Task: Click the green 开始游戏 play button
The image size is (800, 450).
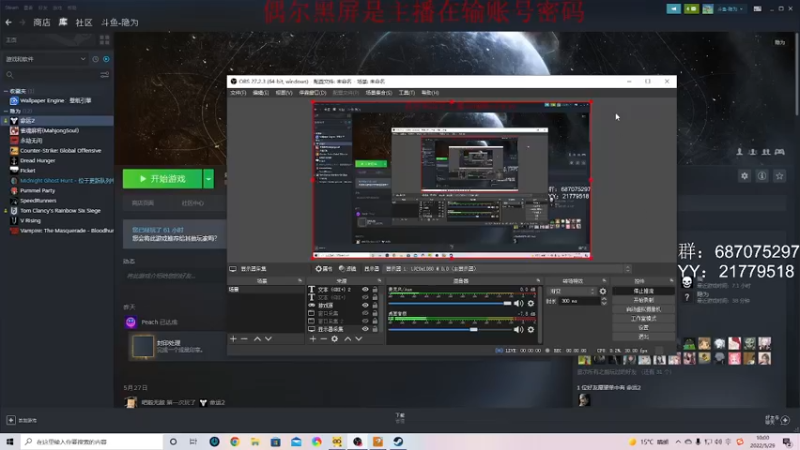Action: (x=163, y=179)
